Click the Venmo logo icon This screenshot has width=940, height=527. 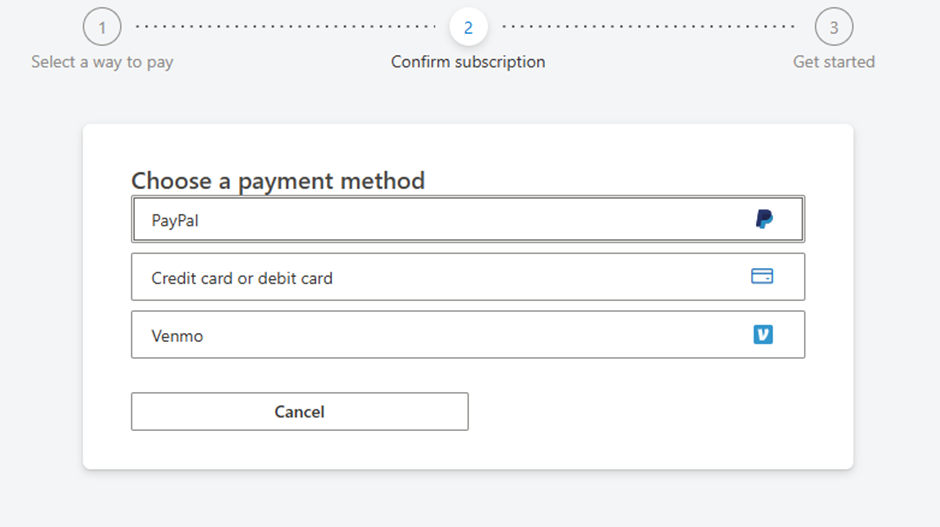[x=763, y=335]
